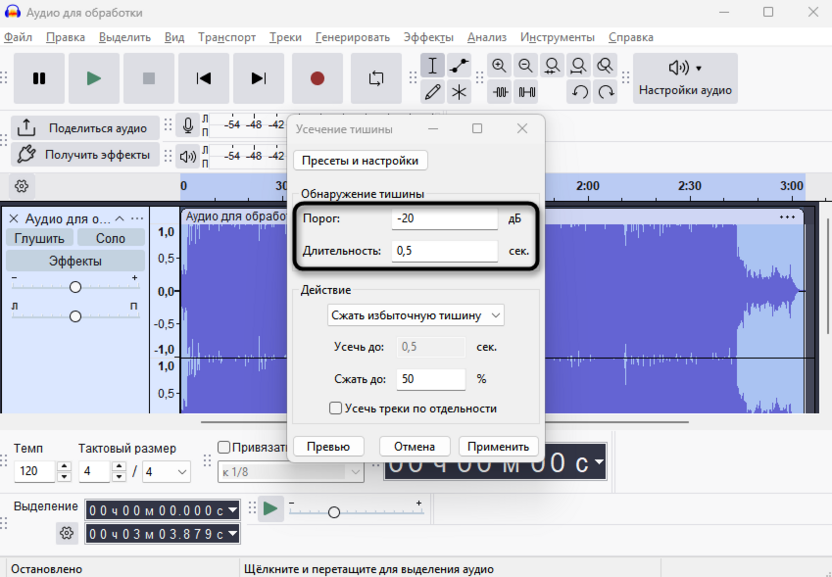The height and width of the screenshot is (577, 832).
Task: Click the Undo arrow icon
Action: [580, 93]
